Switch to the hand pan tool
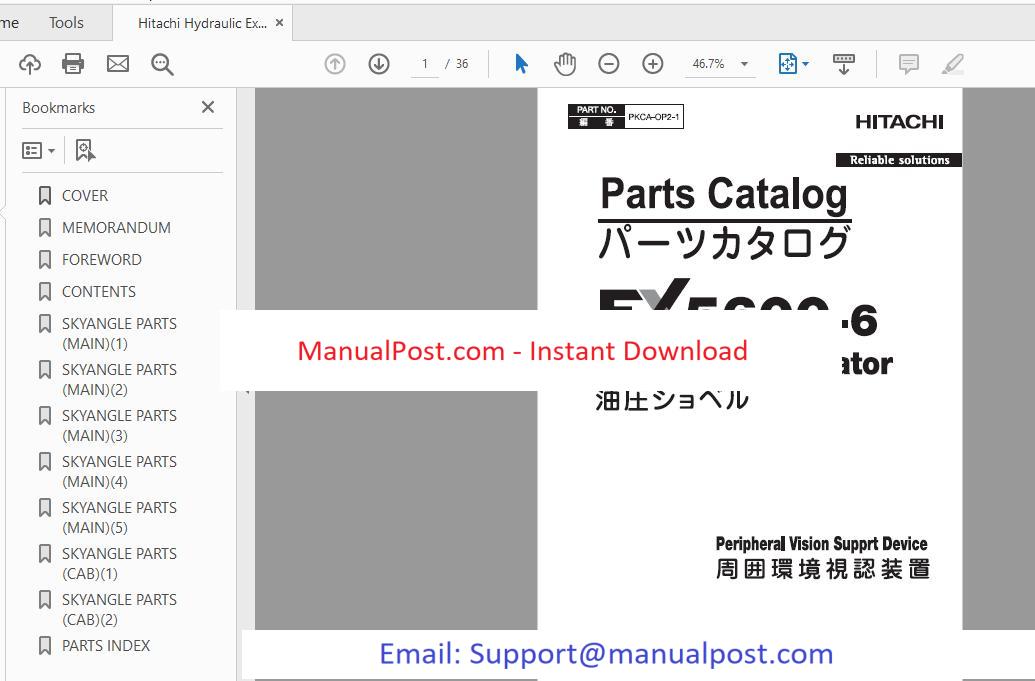The width and height of the screenshot is (1035, 681). coord(565,64)
